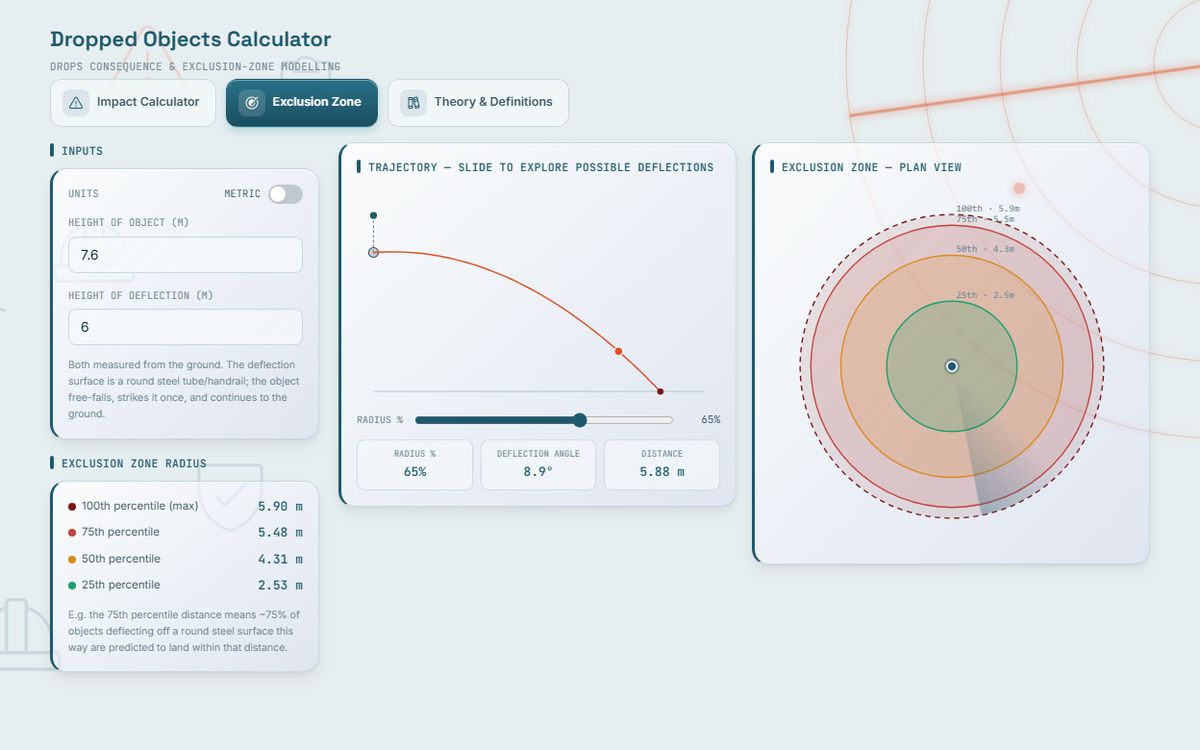Click the 4.31 m value
1200x750 pixels.
coord(280,560)
